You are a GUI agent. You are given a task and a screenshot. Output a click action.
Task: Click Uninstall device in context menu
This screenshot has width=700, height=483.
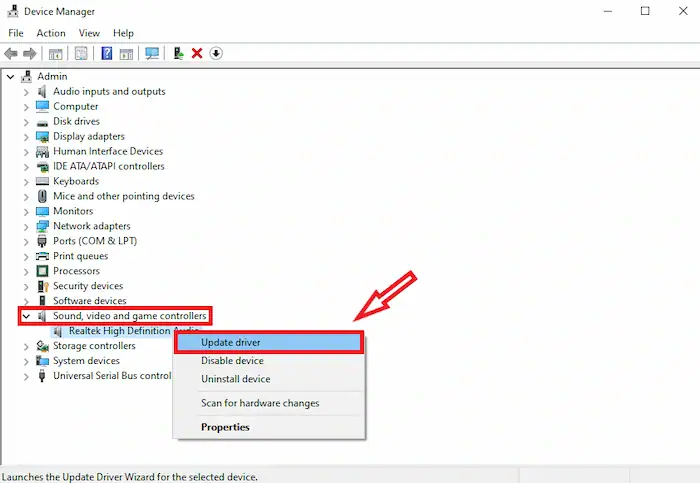tap(235, 379)
